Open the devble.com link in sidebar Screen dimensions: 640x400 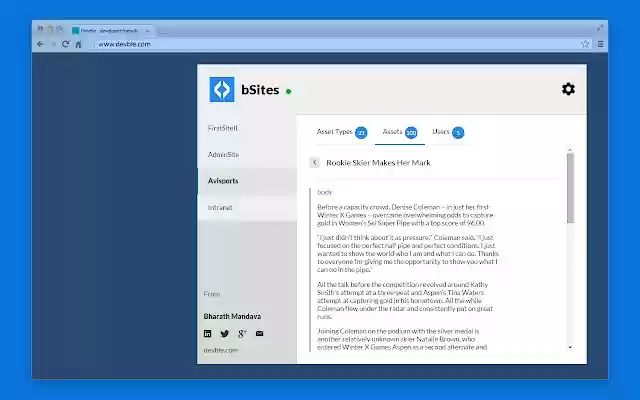click(x=221, y=350)
